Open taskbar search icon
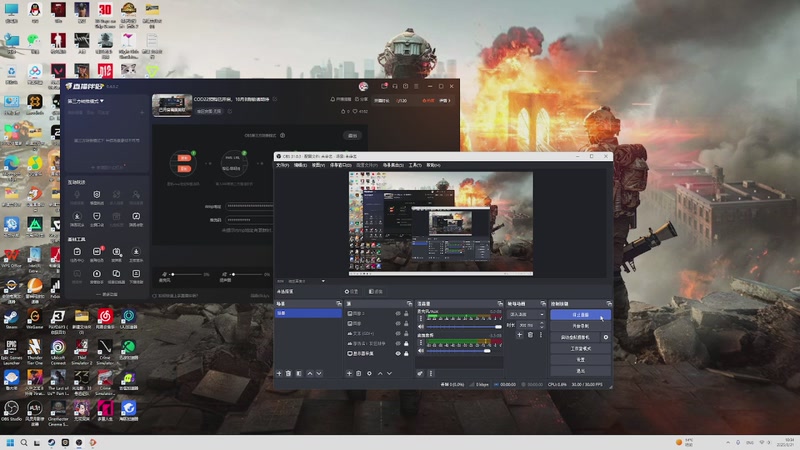800x450 pixels. (x=24, y=442)
